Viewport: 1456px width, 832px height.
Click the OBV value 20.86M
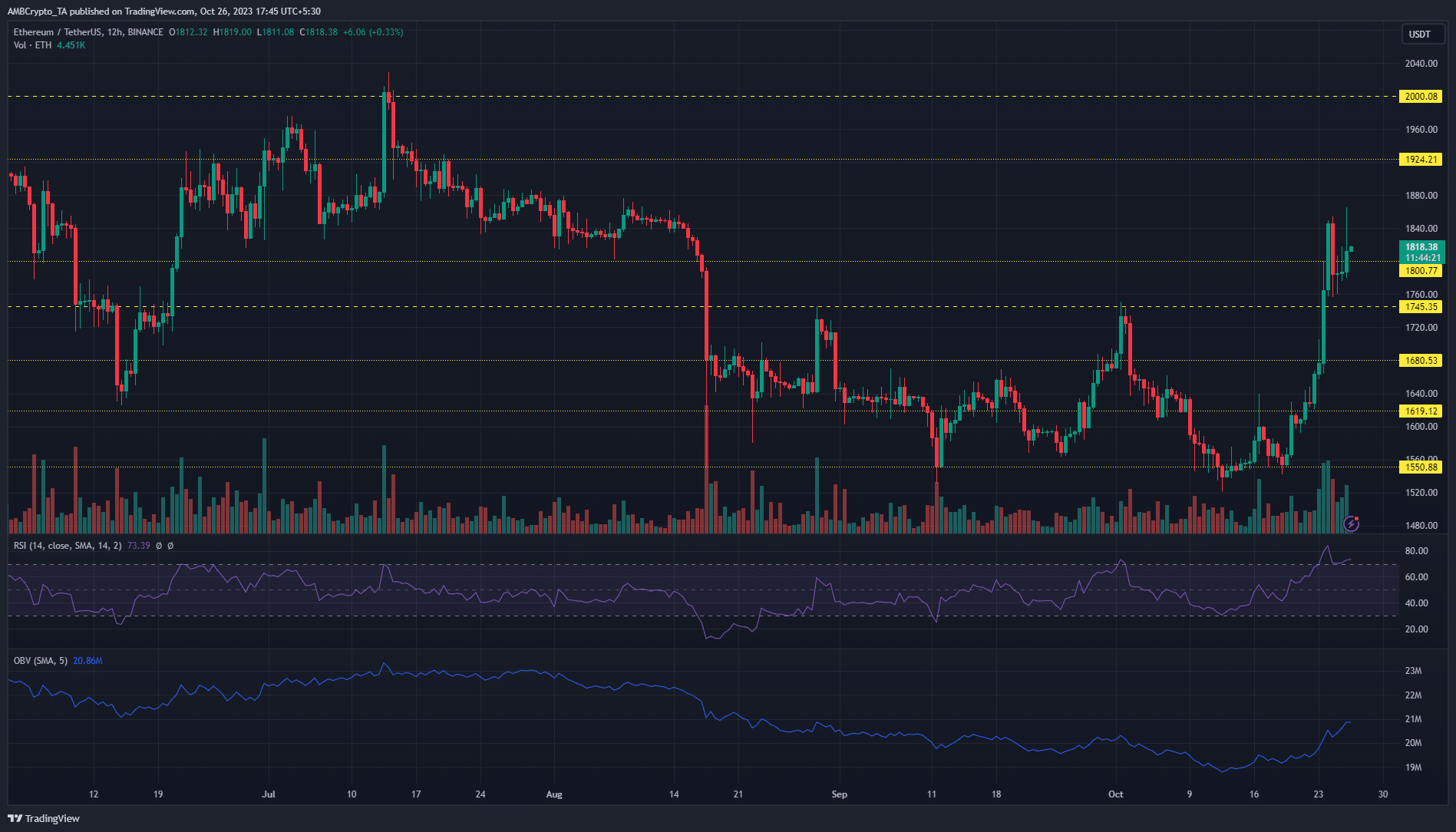pyautogui.click(x=87, y=661)
